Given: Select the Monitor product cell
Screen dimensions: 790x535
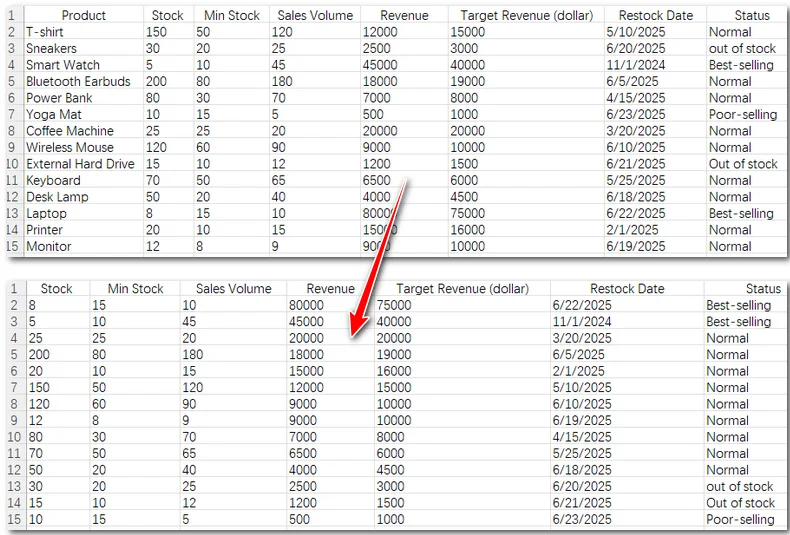Looking at the screenshot, I should 84,246.
